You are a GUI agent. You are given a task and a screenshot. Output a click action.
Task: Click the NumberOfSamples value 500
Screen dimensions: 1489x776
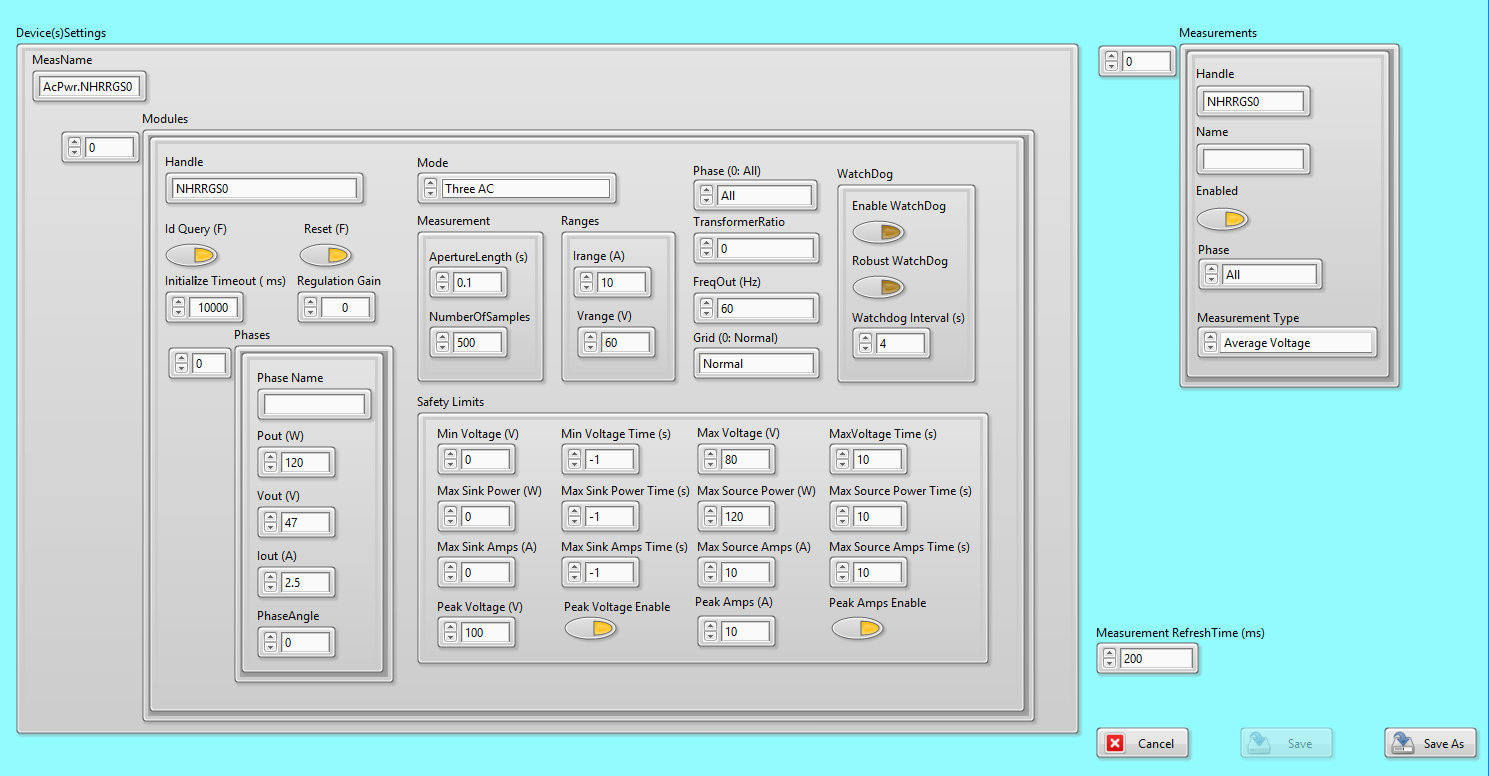click(477, 343)
